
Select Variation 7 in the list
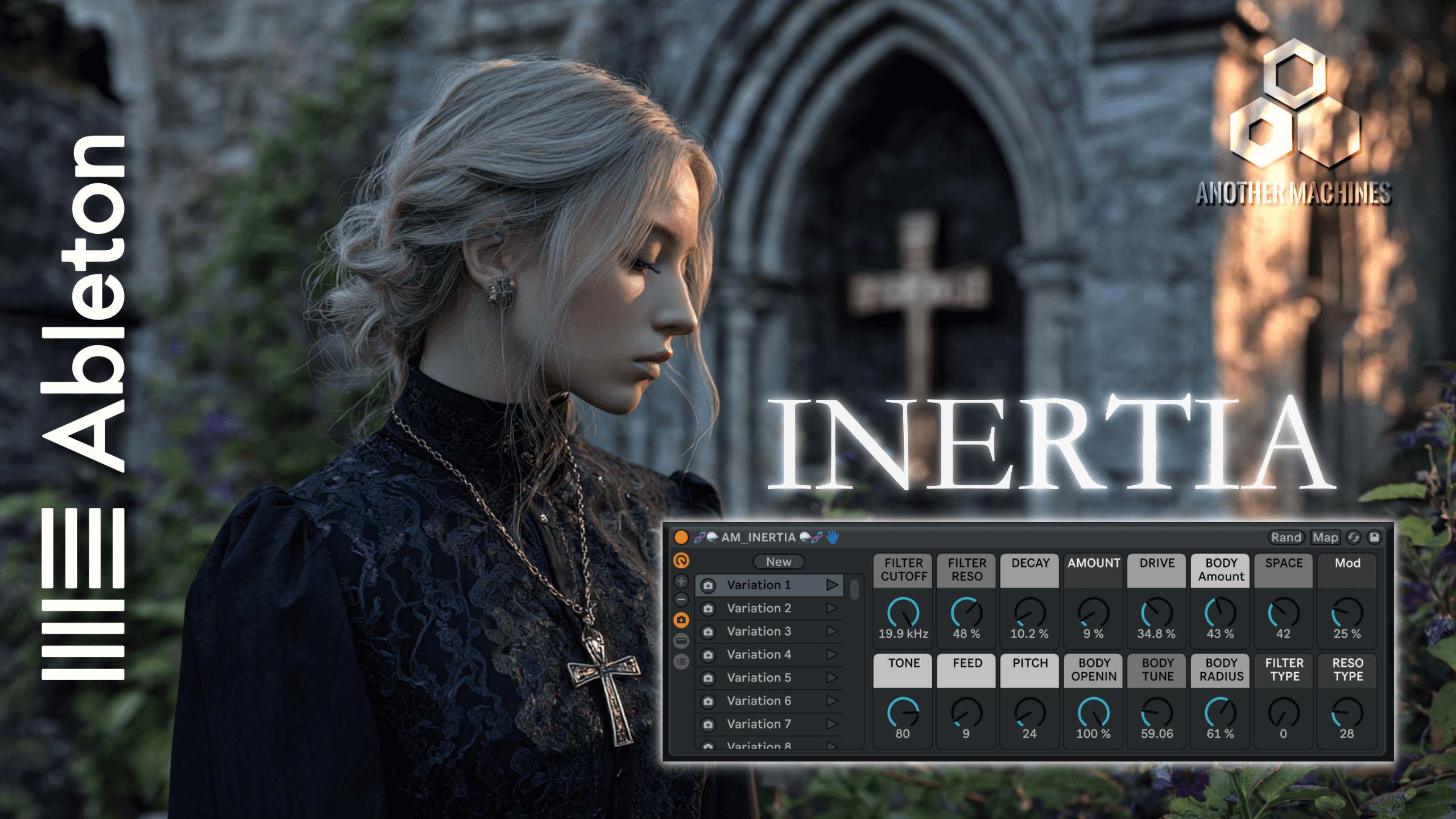click(768, 724)
